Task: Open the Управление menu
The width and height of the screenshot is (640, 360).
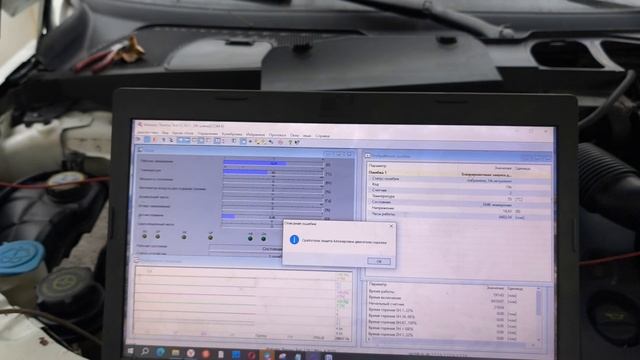Action: click(x=208, y=134)
